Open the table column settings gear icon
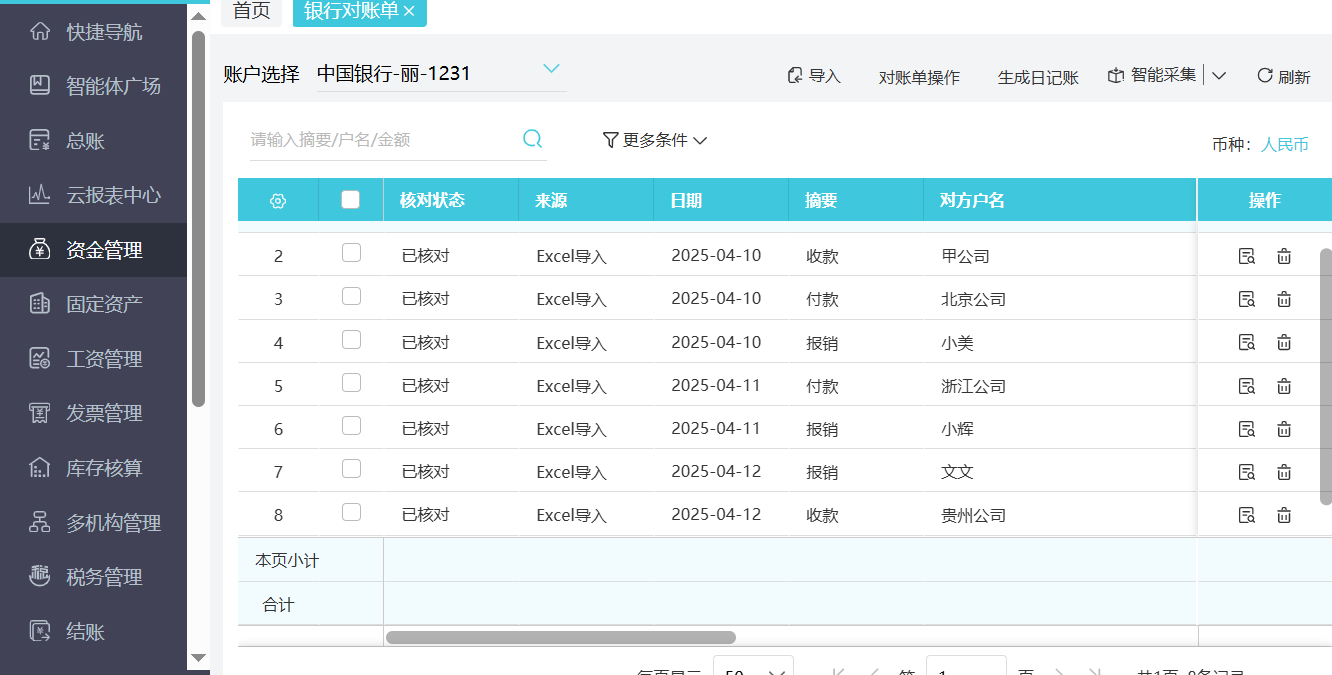 point(278,199)
